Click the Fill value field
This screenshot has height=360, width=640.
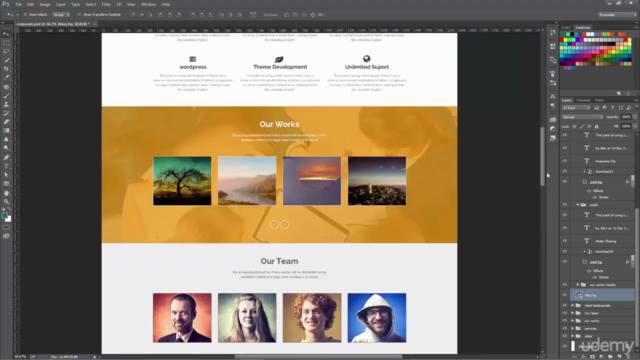pyautogui.click(x=626, y=126)
